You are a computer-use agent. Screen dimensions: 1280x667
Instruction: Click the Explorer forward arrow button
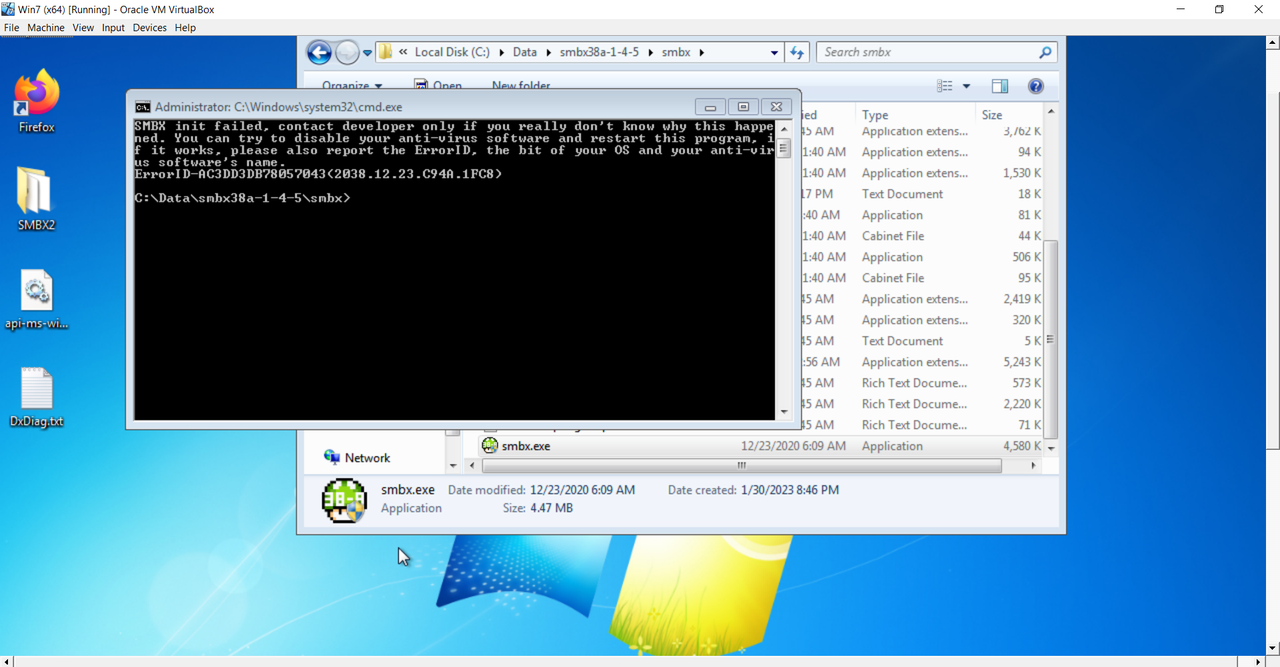[x=347, y=52]
